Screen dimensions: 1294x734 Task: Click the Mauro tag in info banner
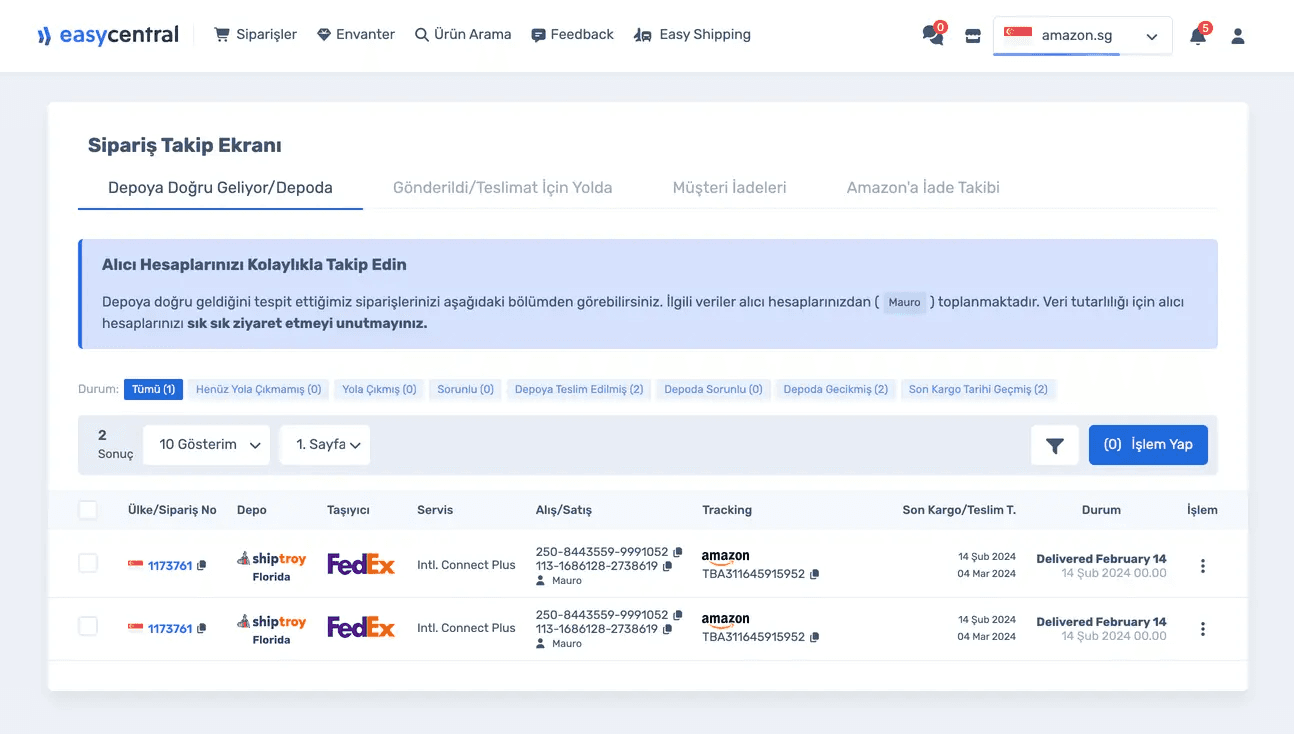pos(904,302)
